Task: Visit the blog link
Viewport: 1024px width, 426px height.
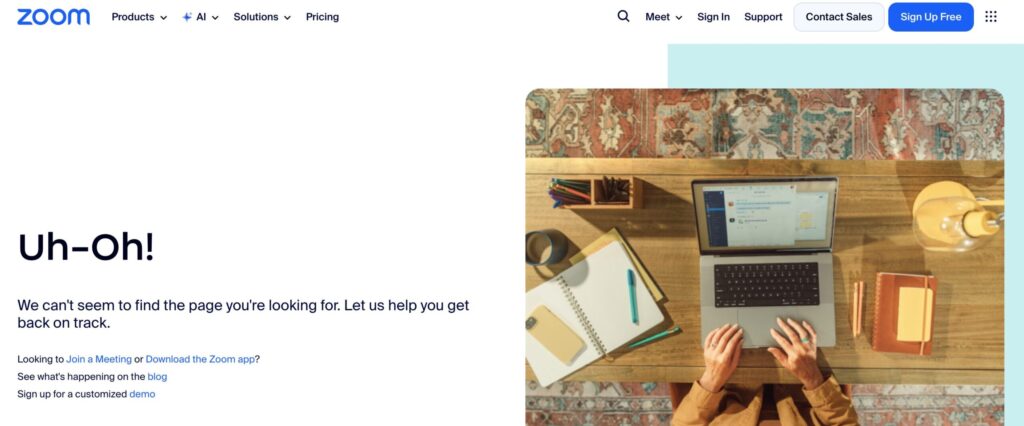Action: (157, 376)
